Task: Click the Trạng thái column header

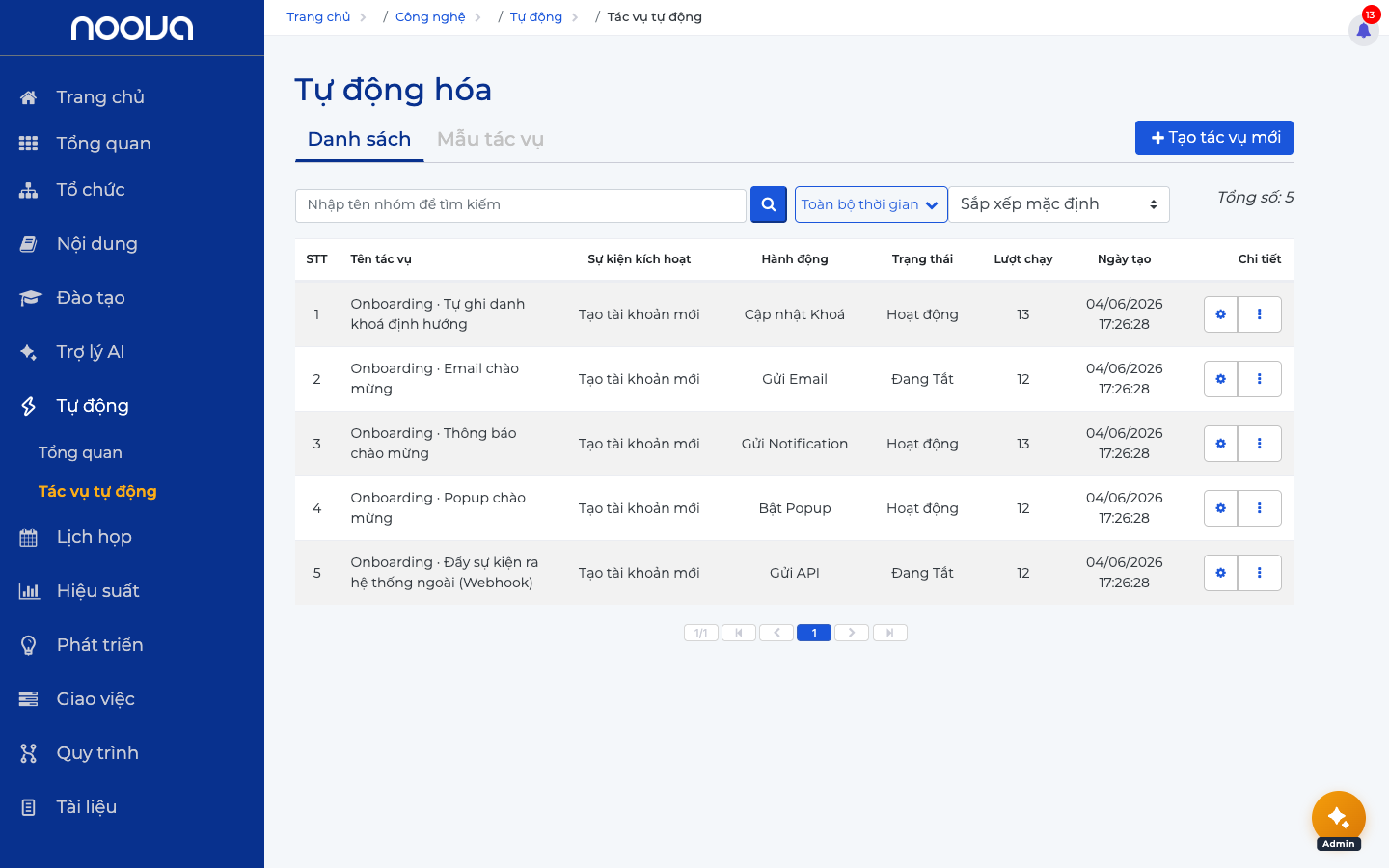Action: click(x=922, y=259)
